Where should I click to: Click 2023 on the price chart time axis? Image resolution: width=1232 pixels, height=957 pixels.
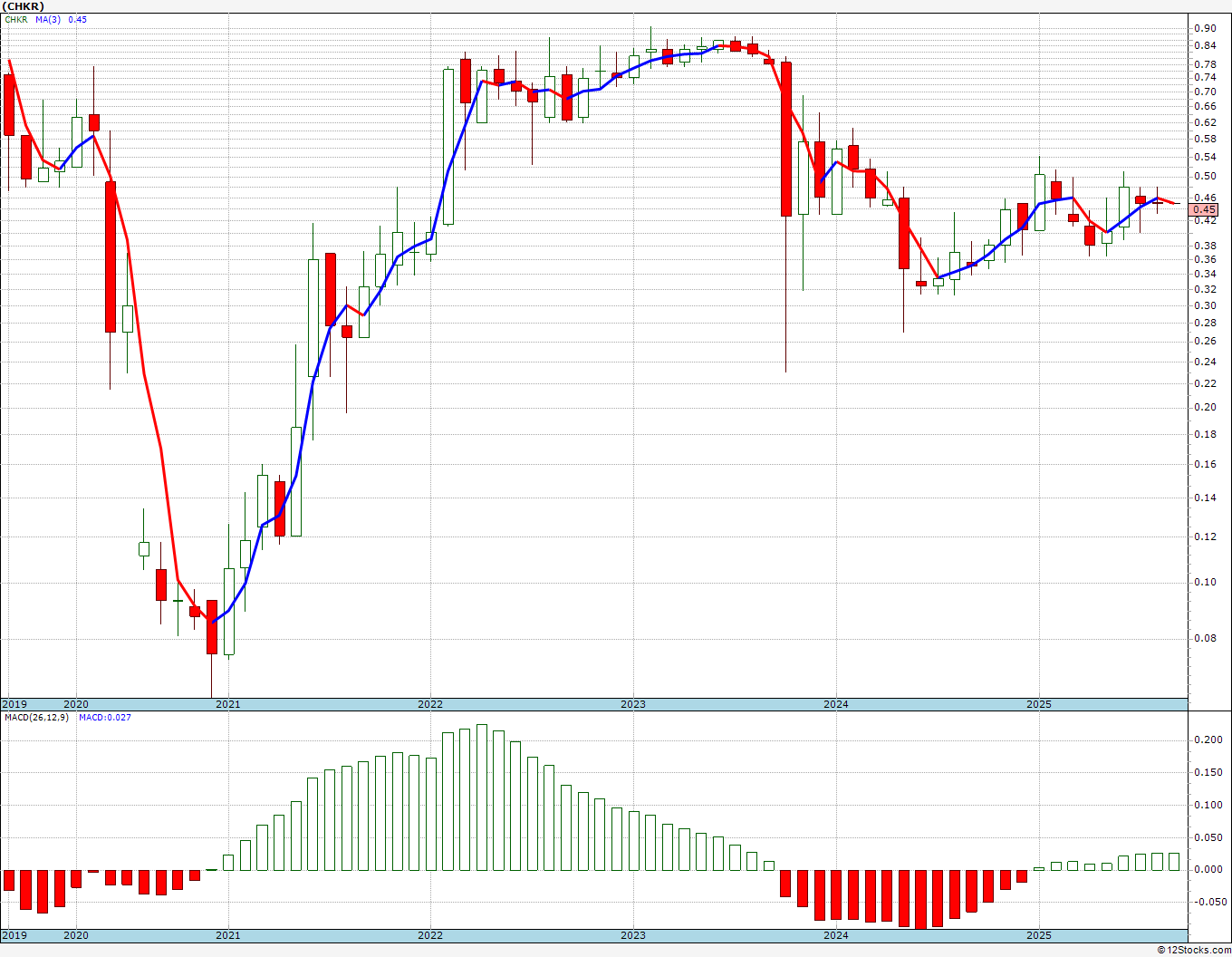coord(633,704)
